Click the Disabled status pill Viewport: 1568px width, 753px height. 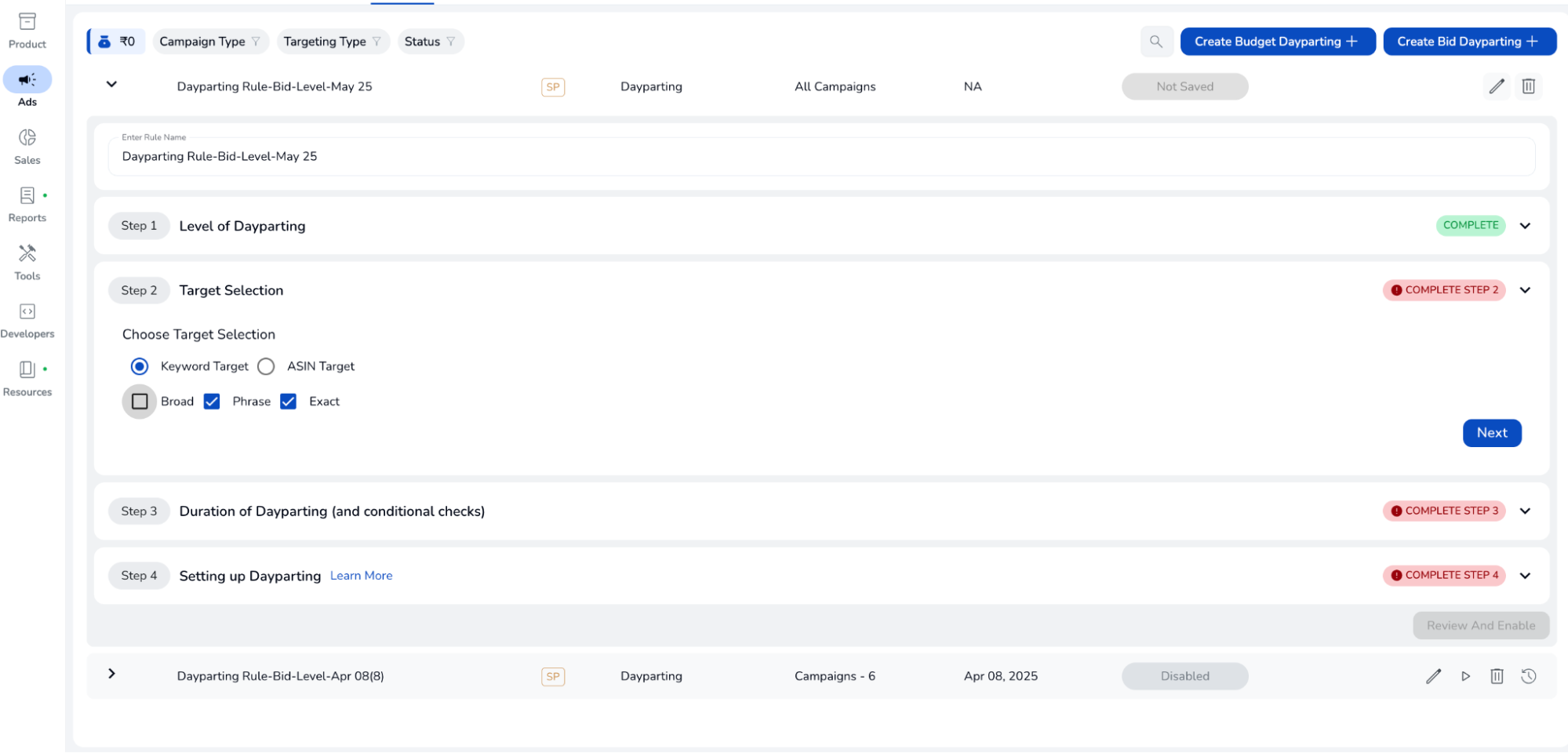1184,676
